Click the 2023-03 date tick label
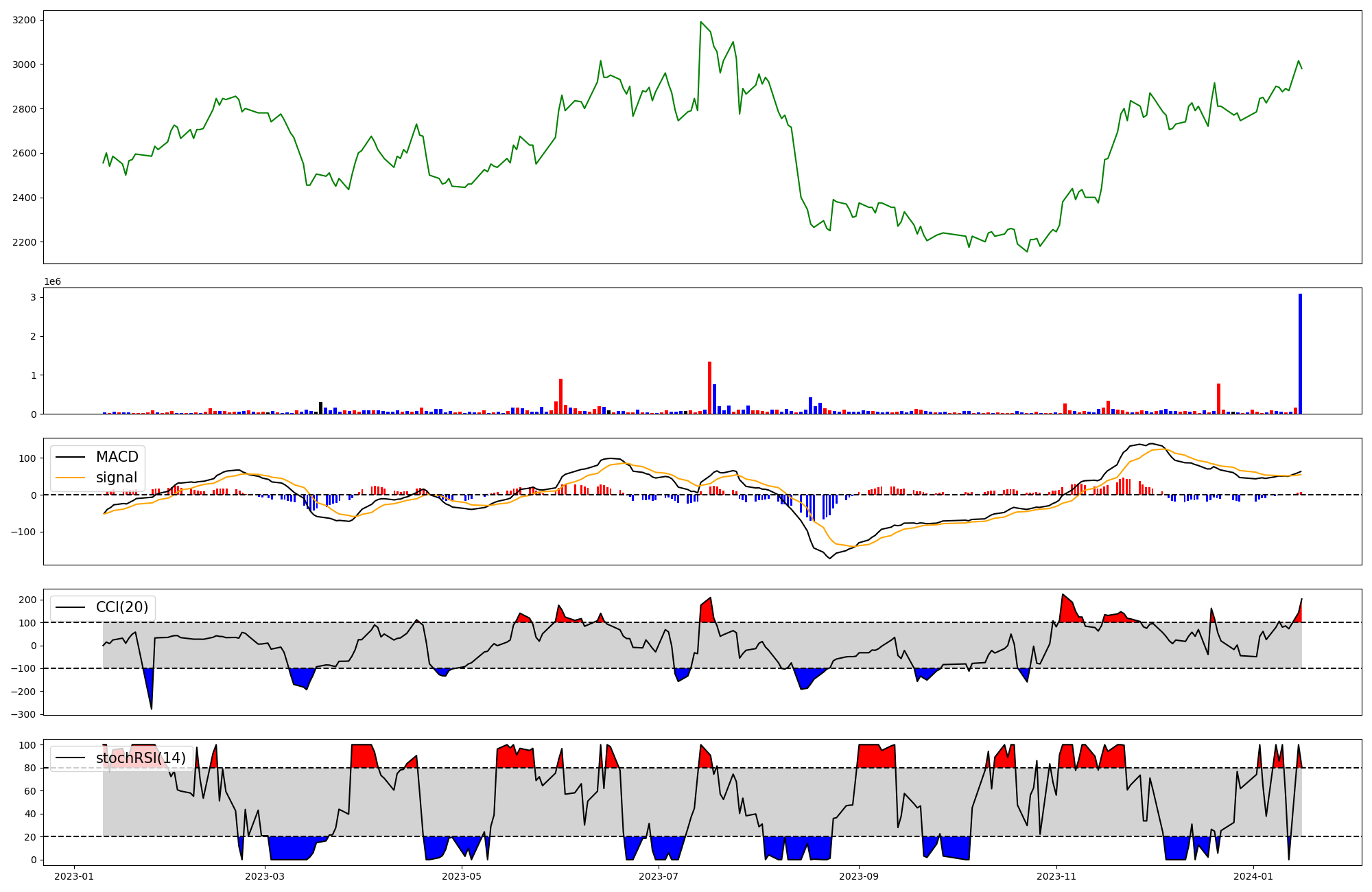This screenshot has height=892, width=1372. pos(264,876)
